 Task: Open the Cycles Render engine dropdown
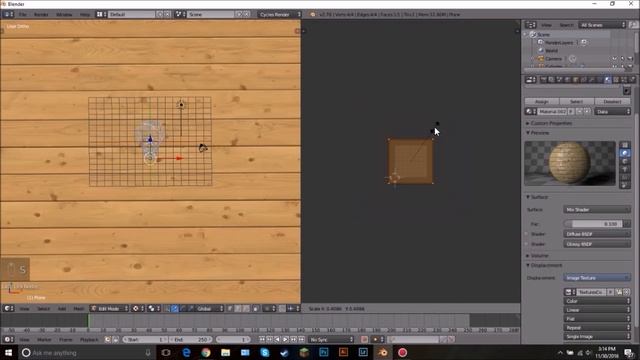tap(280, 14)
